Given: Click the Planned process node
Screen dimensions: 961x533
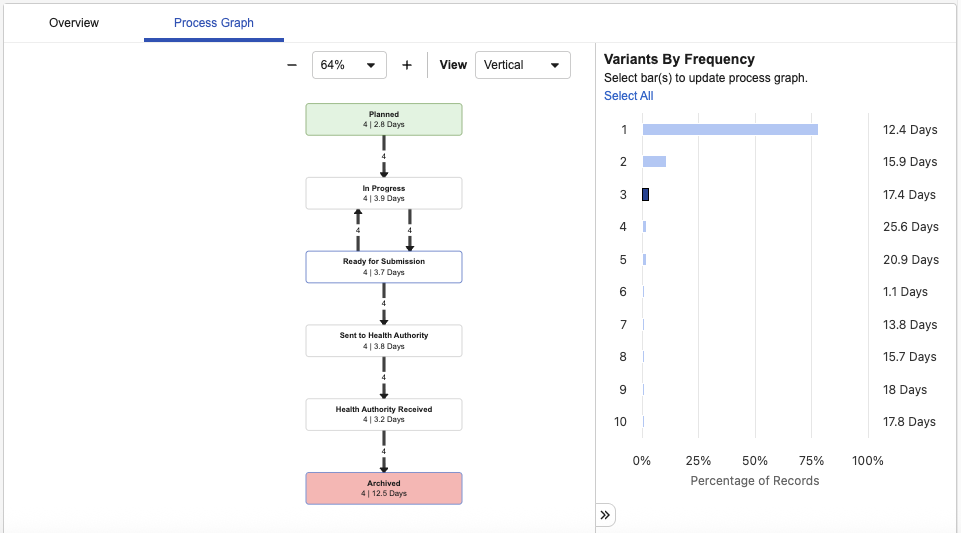Looking at the screenshot, I should 384,119.
